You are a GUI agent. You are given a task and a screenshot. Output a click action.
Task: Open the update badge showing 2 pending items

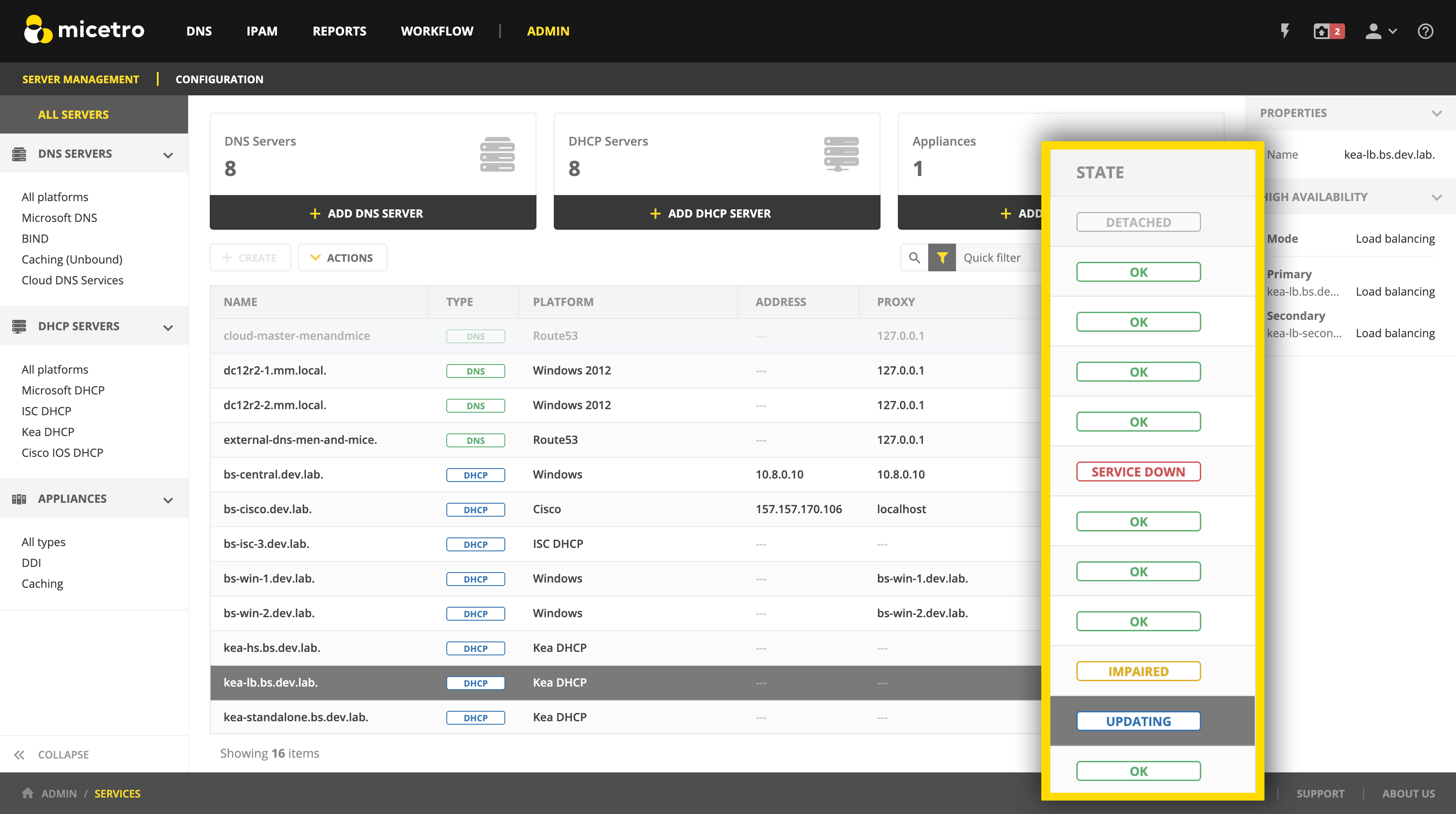coord(1327,31)
